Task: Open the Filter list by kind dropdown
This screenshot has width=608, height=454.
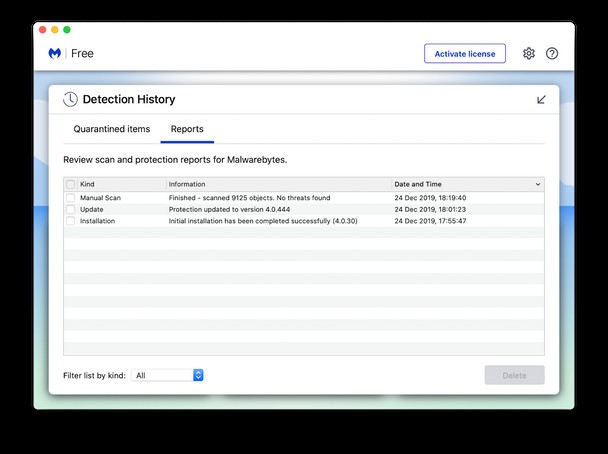Action: pos(167,375)
